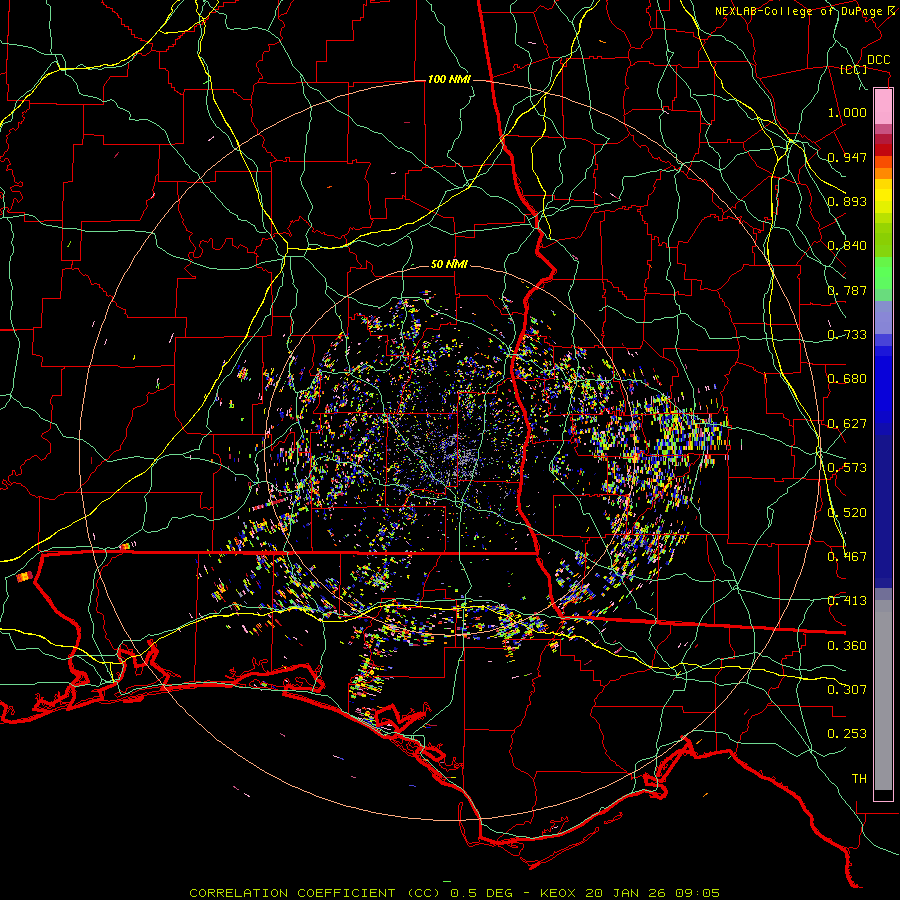Click the DCC label above the color scale
900x900 pixels.
point(878,60)
